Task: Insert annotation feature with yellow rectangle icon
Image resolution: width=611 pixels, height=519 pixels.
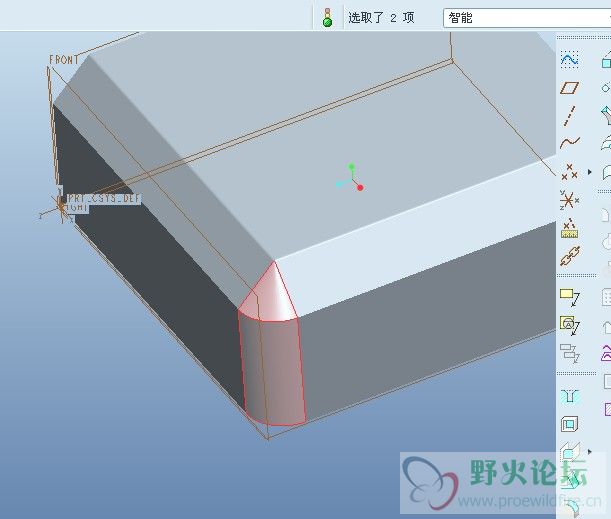Action: click(570, 298)
